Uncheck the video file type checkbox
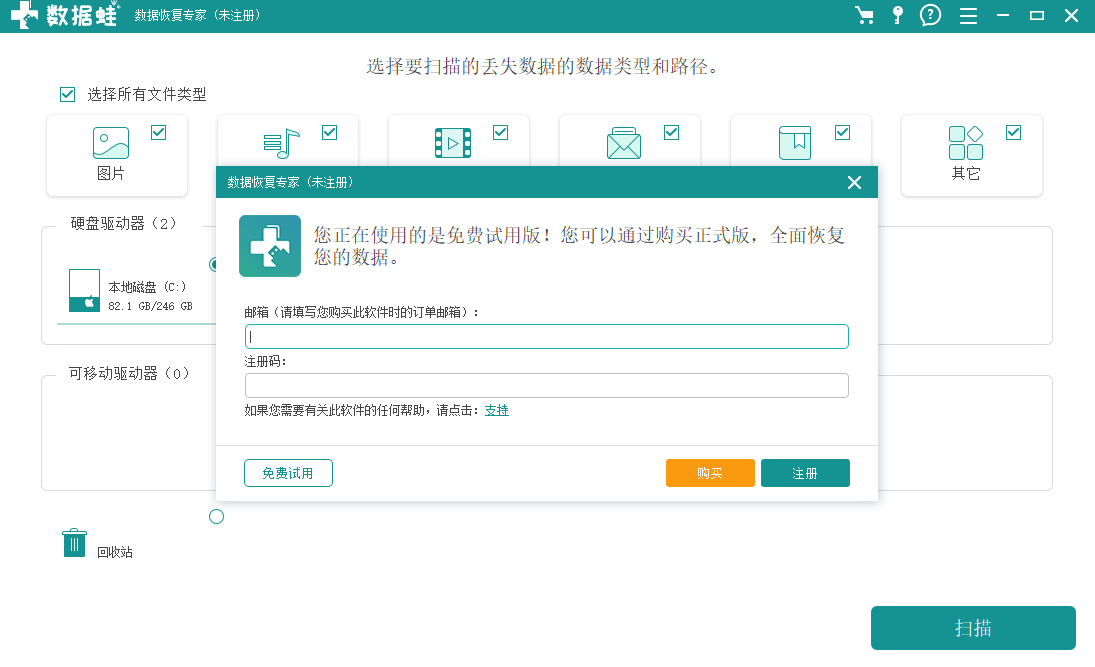Screen dimensions: 1095x667 pos(500,131)
